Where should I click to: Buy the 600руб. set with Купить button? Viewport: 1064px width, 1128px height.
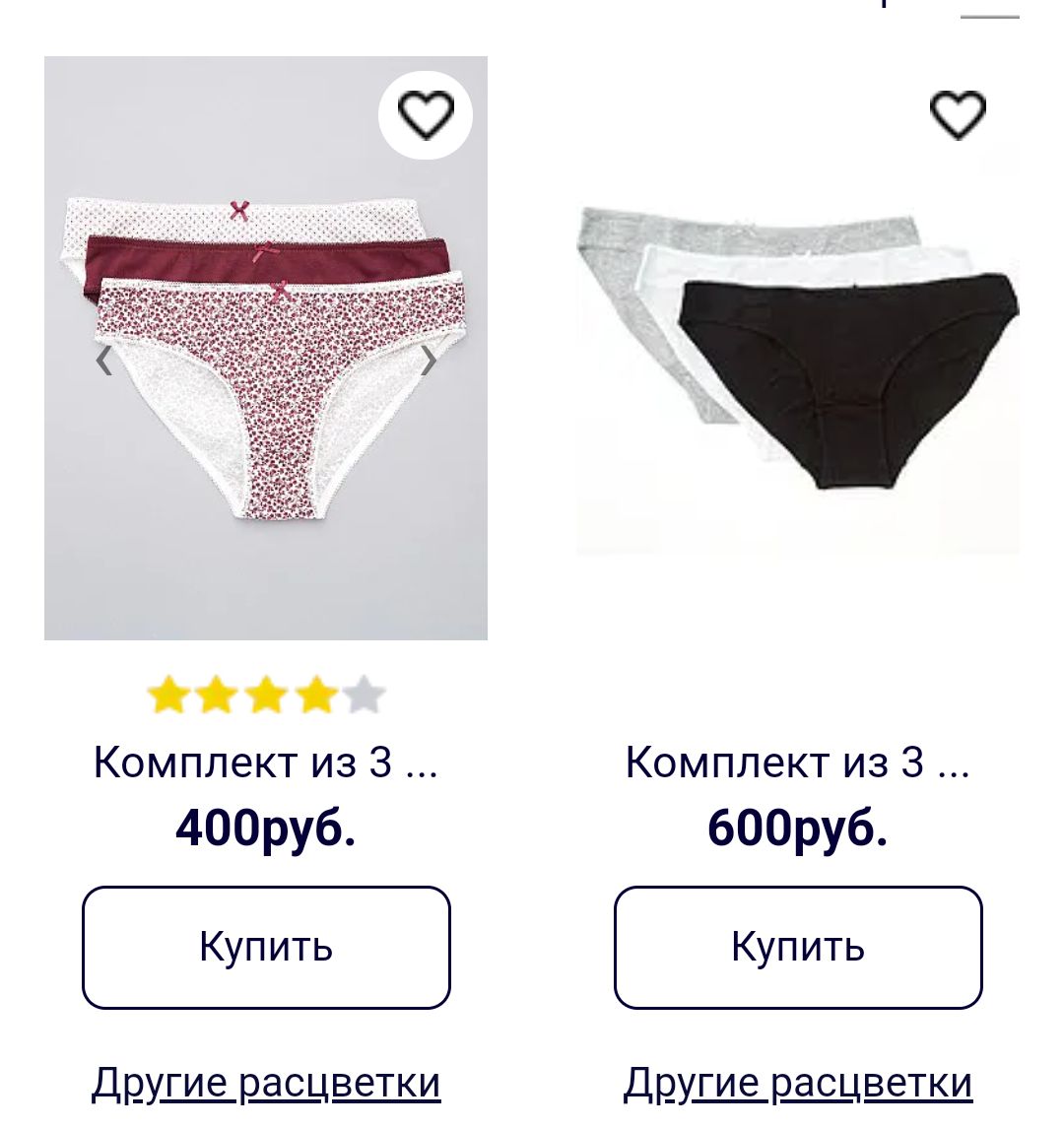pos(797,947)
